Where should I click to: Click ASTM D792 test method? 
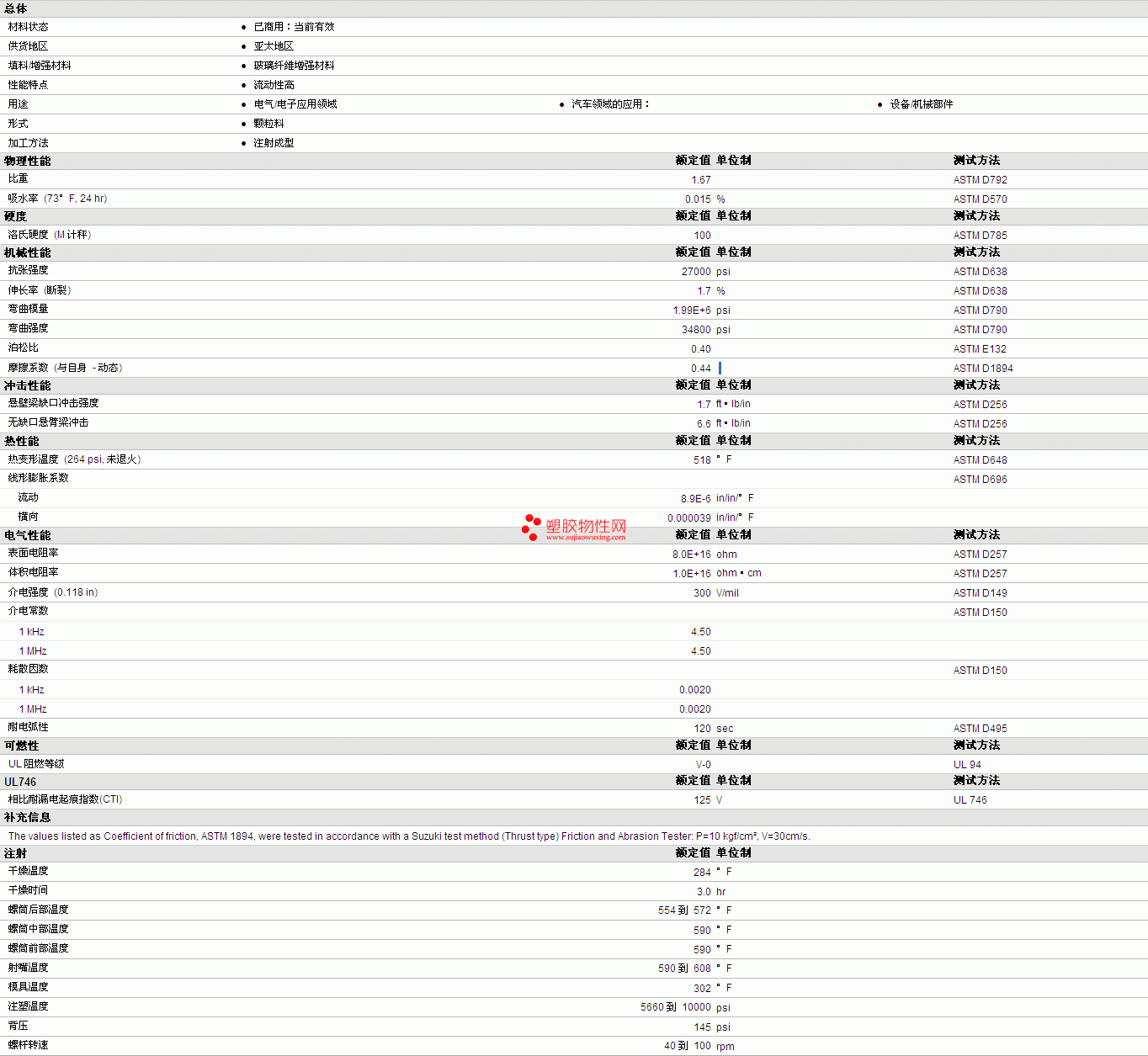pyautogui.click(x=980, y=180)
